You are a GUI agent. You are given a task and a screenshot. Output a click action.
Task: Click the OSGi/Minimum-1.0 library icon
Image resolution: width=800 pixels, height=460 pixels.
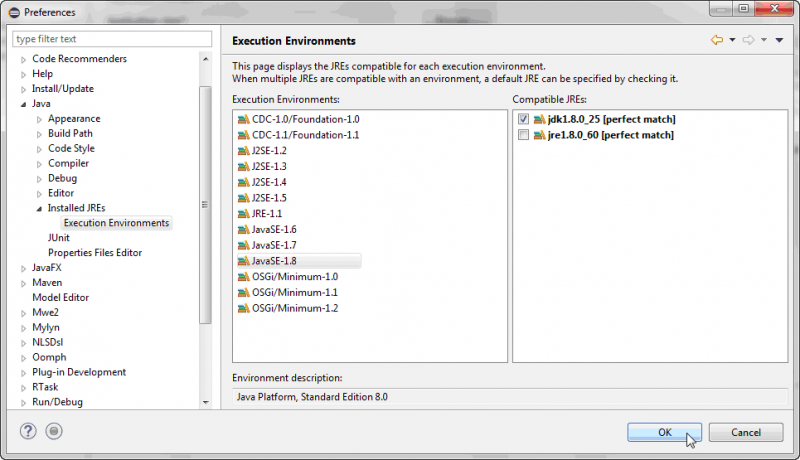coord(243,277)
